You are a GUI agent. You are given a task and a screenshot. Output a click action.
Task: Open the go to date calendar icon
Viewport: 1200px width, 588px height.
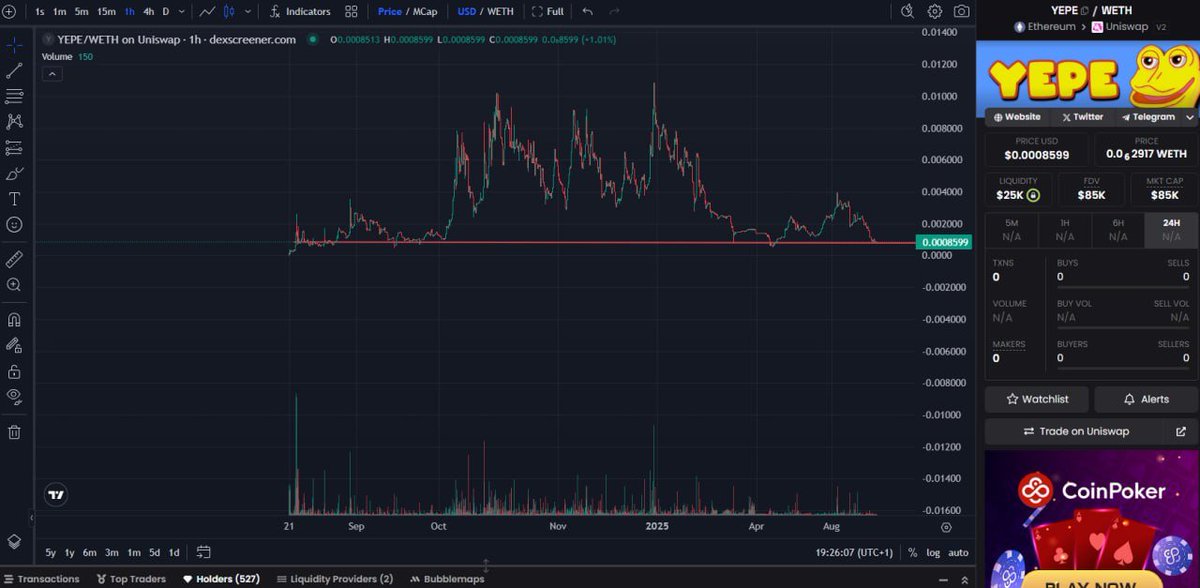(x=203, y=552)
